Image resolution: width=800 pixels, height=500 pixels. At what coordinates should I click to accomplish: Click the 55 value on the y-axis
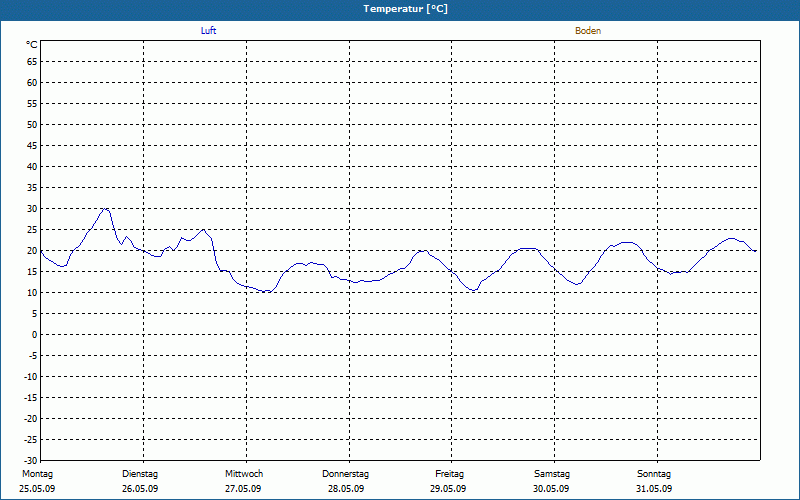tap(32, 104)
